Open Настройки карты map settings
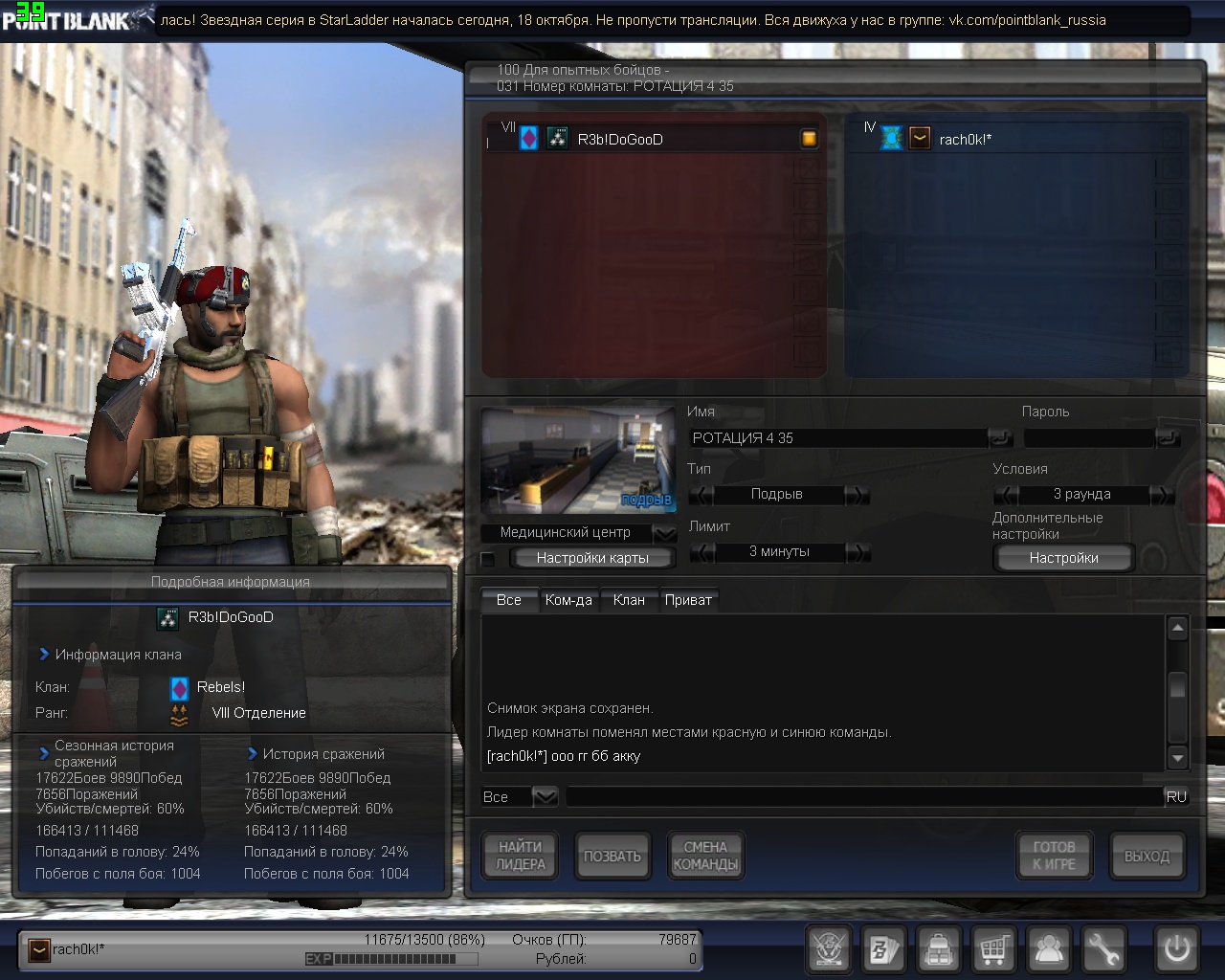This screenshot has width=1225, height=980. point(592,558)
